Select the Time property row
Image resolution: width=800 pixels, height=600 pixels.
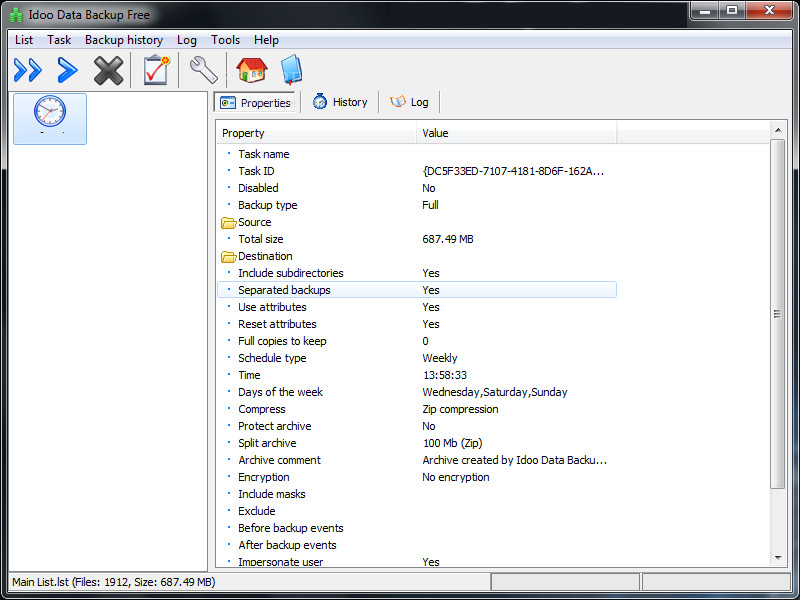(x=417, y=375)
